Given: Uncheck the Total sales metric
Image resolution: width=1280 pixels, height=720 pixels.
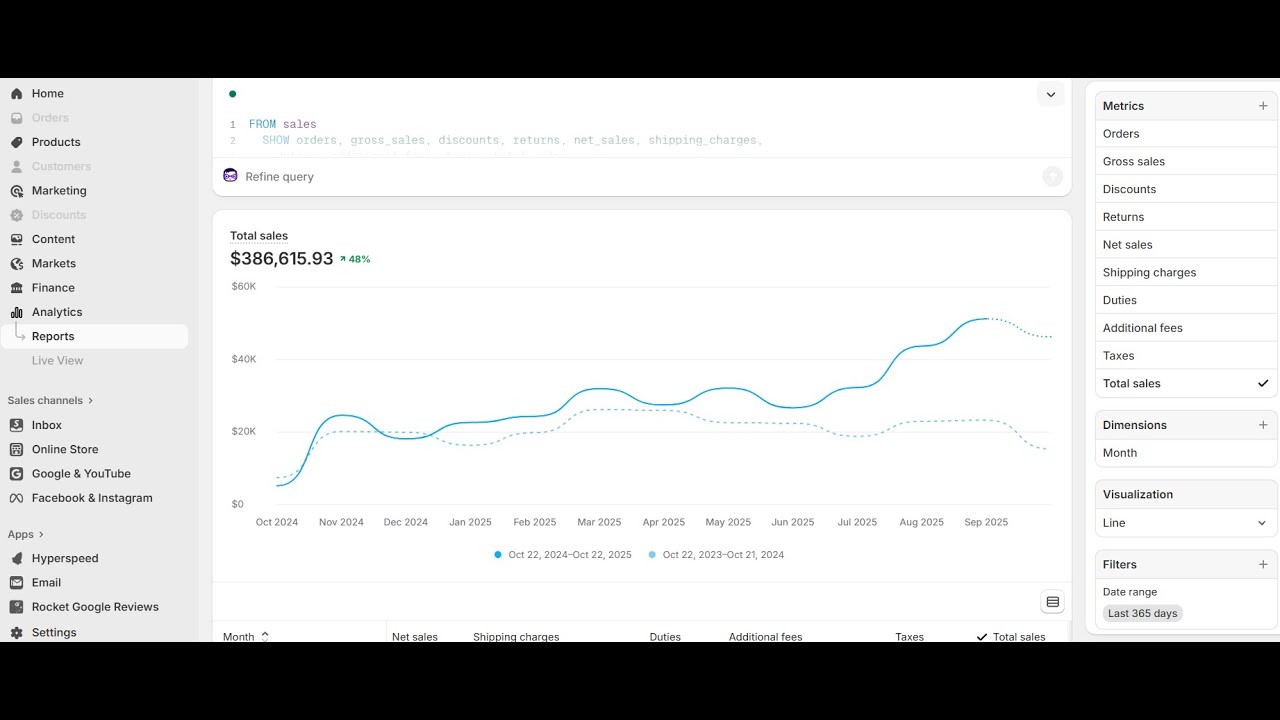Looking at the screenshot, I should coord(1186,384).
